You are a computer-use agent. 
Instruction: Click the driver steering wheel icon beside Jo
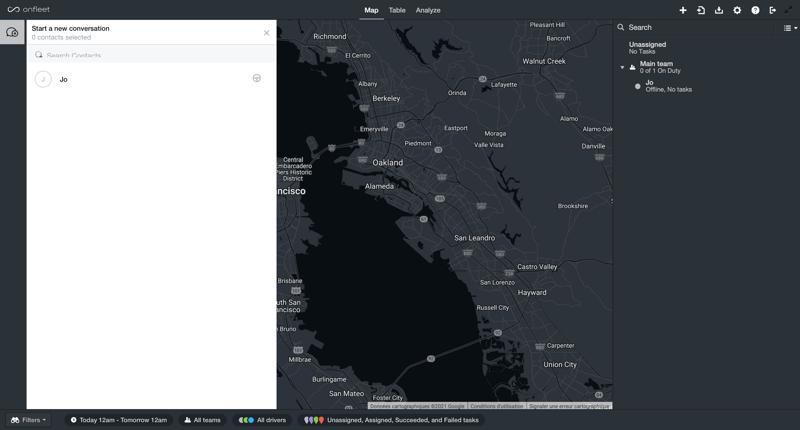point(257,78)
